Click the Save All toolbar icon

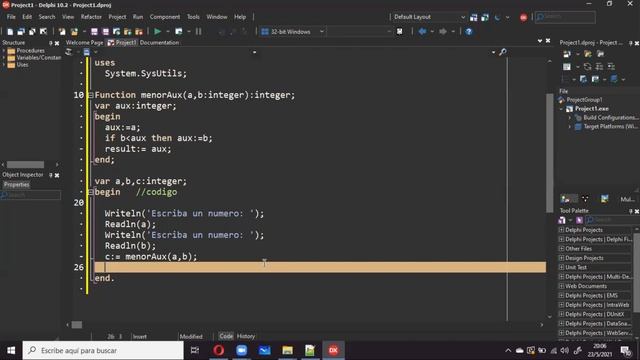pyautogui.click(x=105, y=31)
